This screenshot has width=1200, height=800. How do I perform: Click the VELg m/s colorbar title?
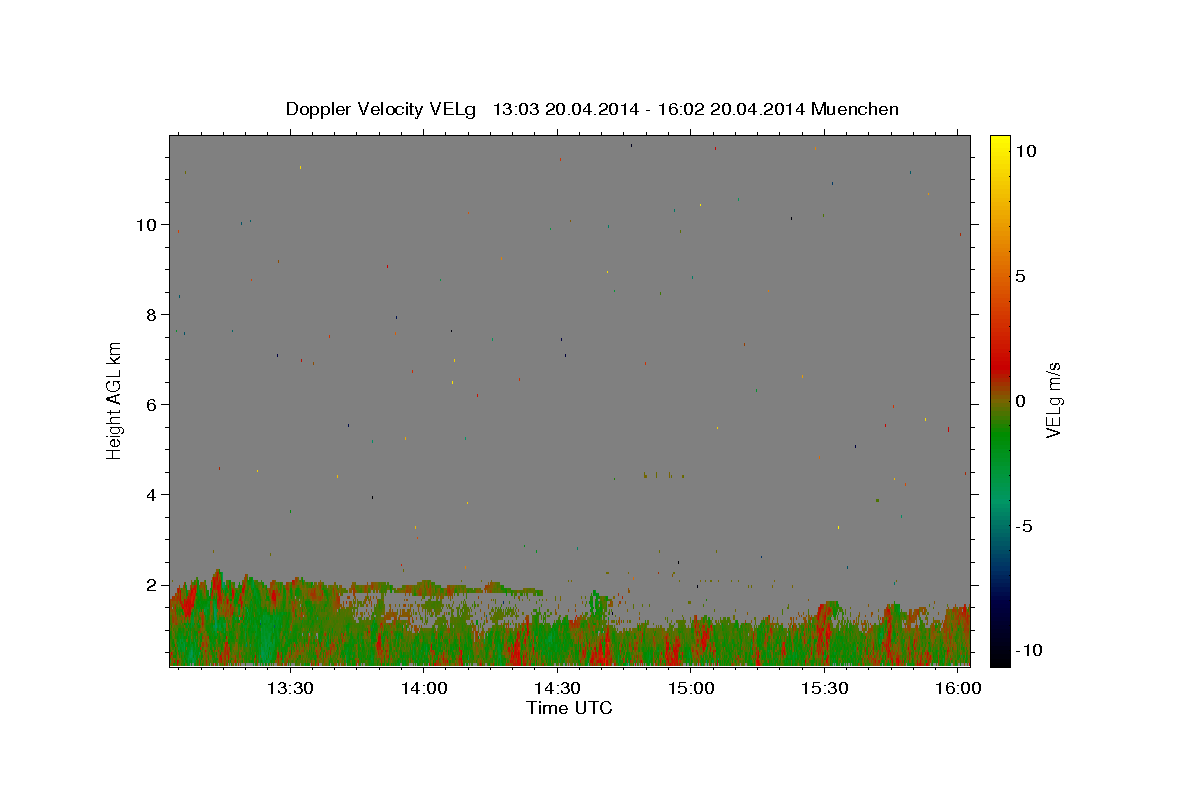(1053, 401)
